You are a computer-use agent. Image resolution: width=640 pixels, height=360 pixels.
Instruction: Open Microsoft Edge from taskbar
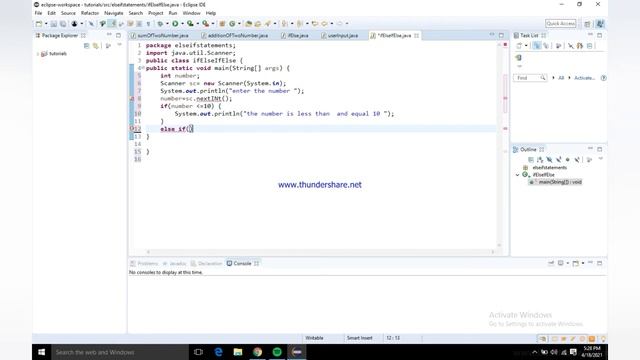click(218, 352)
